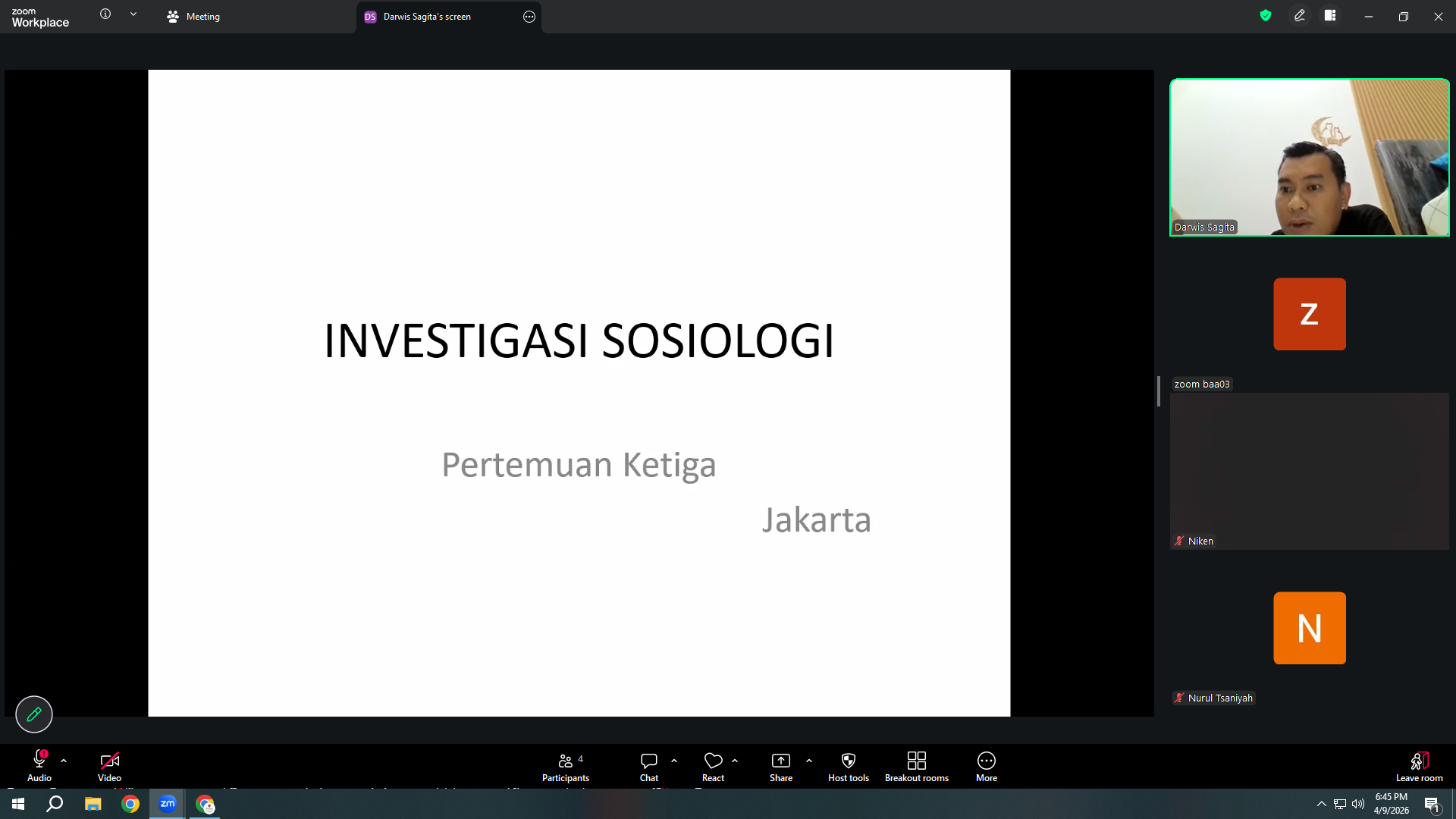This screenshot has width=1456, height=819.
Task: Click the slide title INVESTIGASI SOSIOLOGI
Action: (579, 340)
